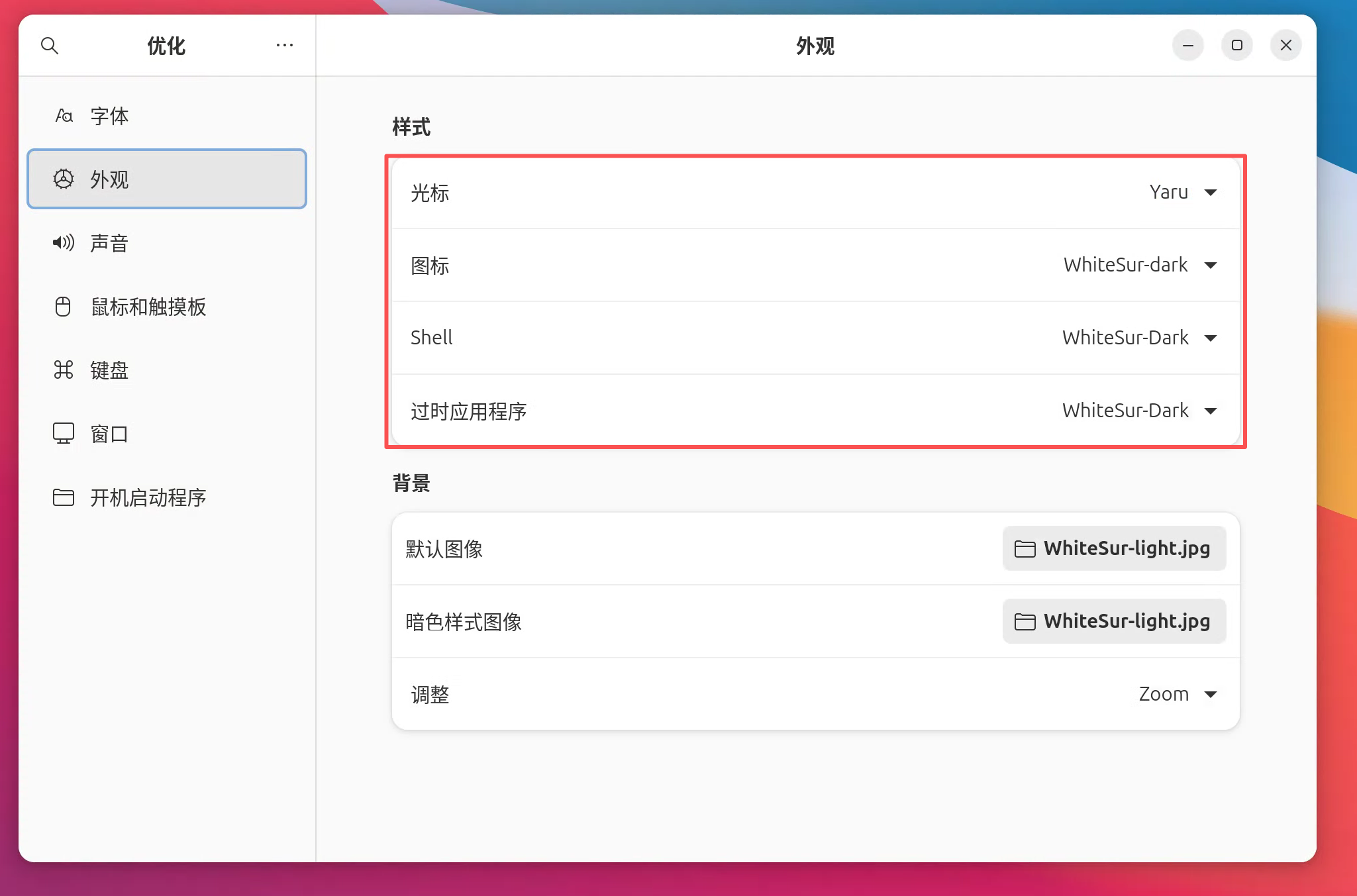
Task: Select the 开机启动程序 sidebar entry
Action: pyautogui.click(x=148, y=497)
